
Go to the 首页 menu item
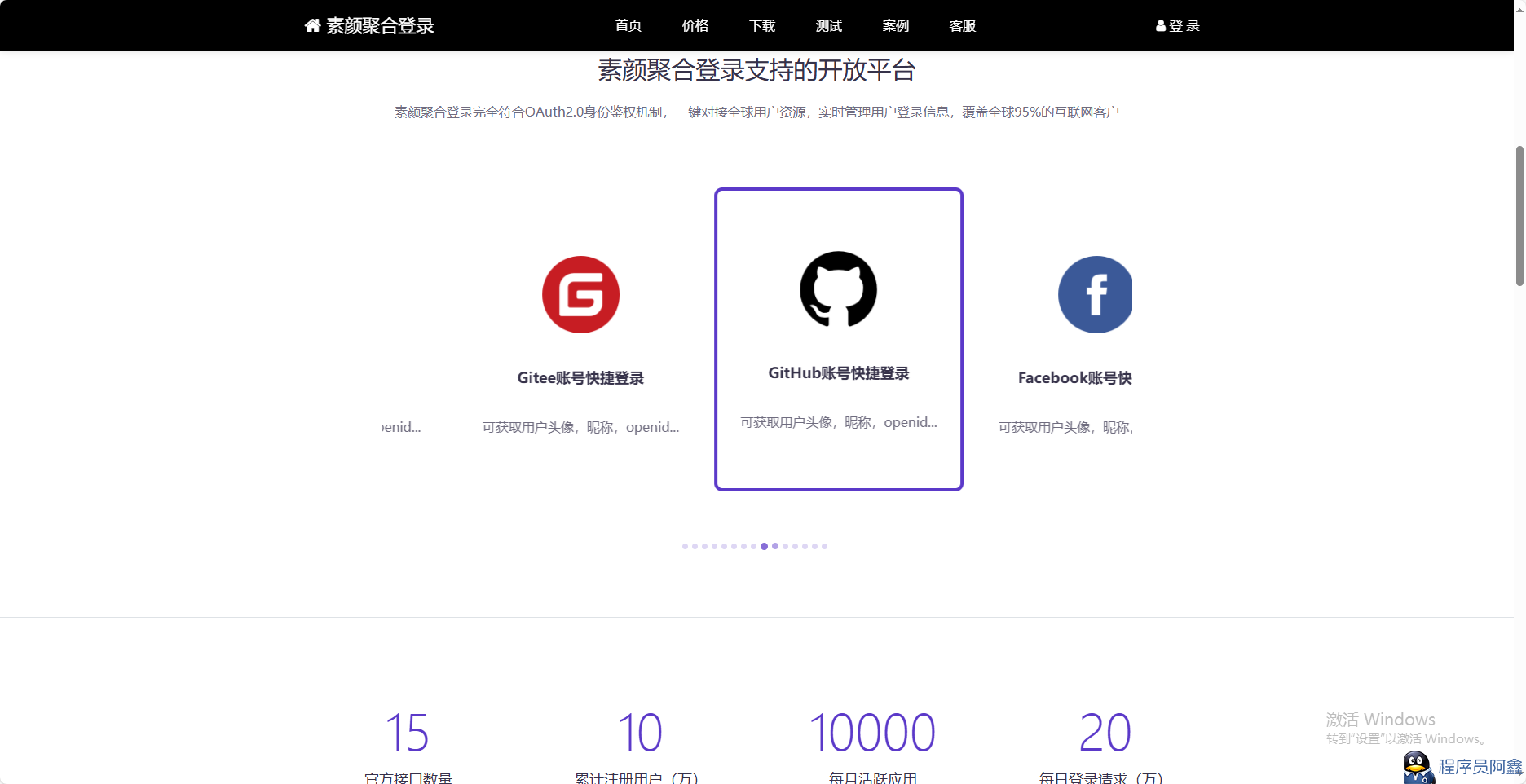click(x=628, y=25)
